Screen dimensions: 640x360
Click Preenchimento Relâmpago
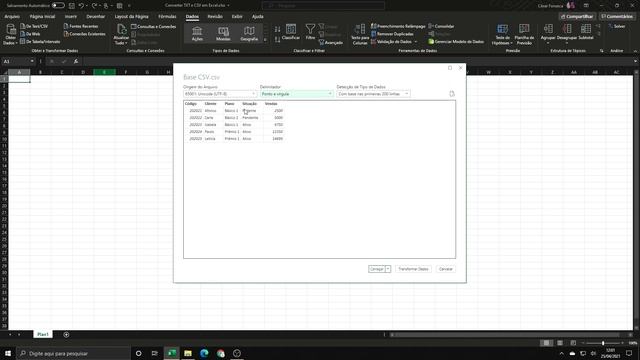coord(398,26)
